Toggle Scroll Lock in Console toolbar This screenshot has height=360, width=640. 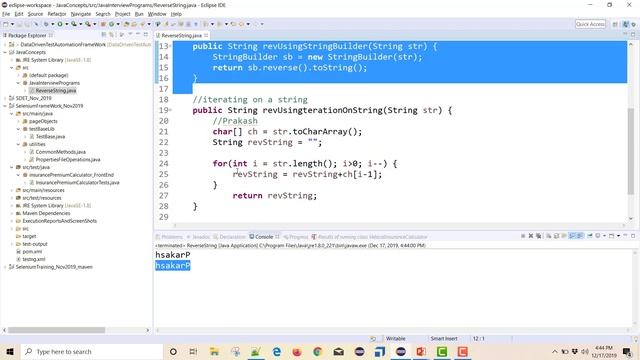(x=556, y=236)
